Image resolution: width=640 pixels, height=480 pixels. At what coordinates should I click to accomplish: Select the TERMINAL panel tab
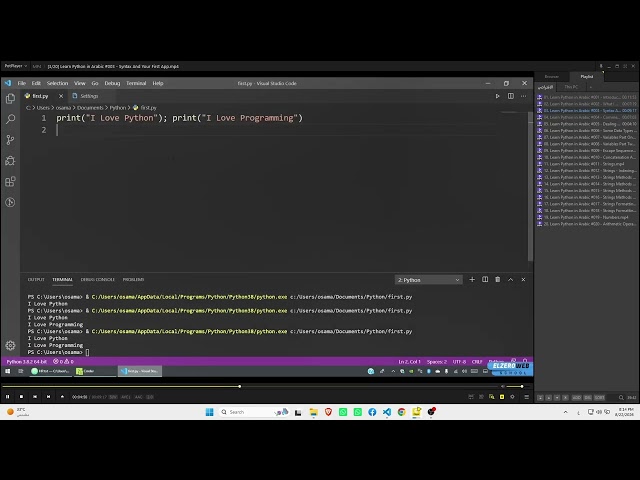click(62, 280)
